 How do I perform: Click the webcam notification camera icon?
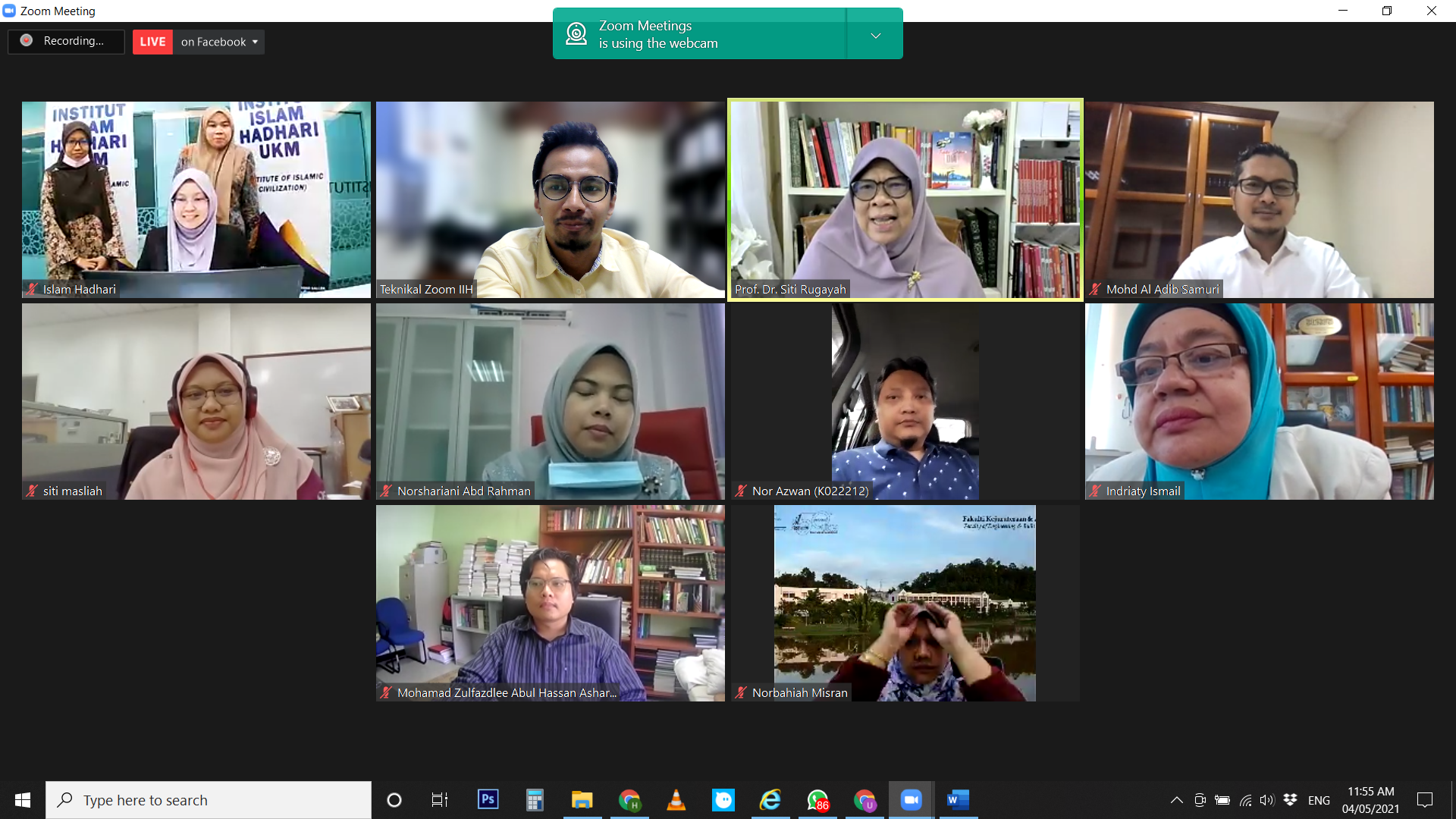(x=576, y=34)
